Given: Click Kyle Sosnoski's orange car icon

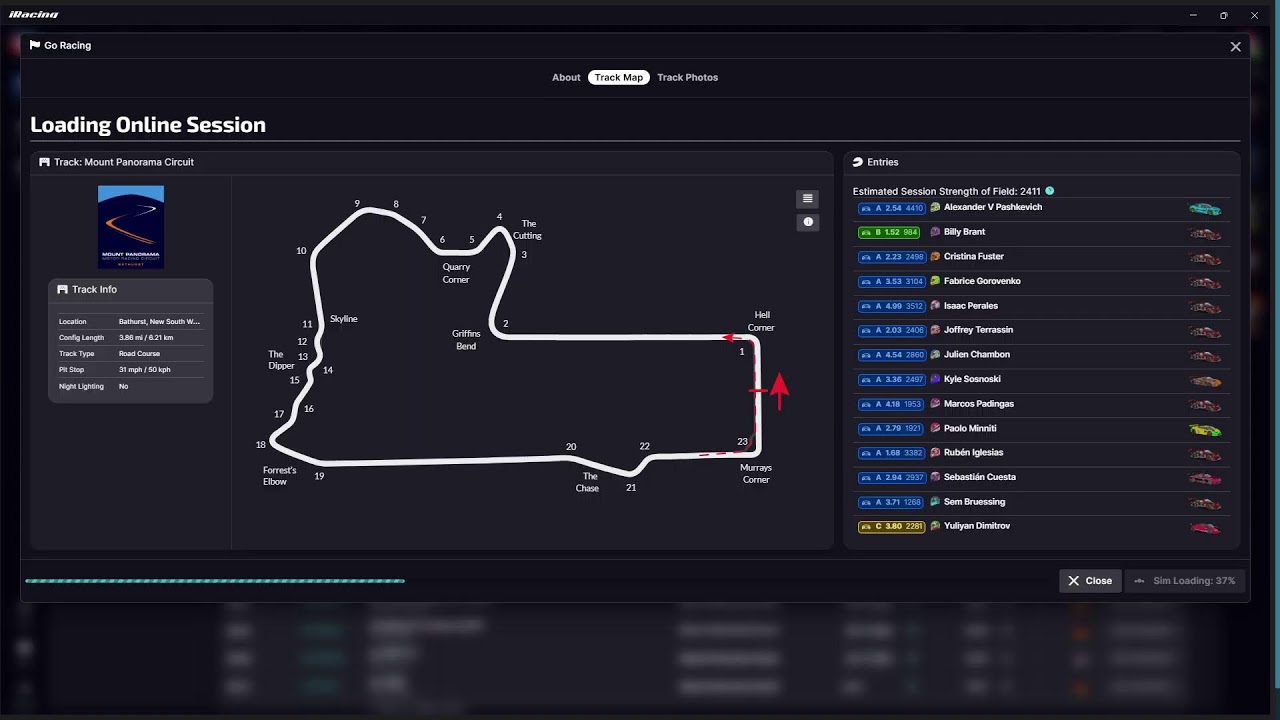Looking at the screenshot, I should click(1205, 381).
